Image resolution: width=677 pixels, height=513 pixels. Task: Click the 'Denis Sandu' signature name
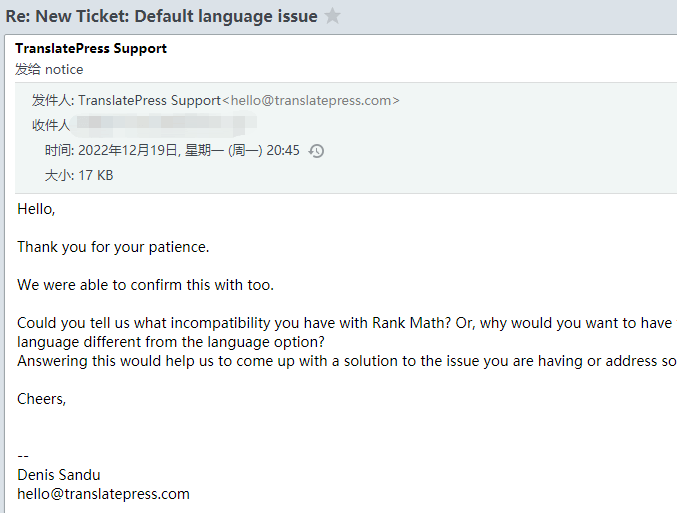coord(59,475)
